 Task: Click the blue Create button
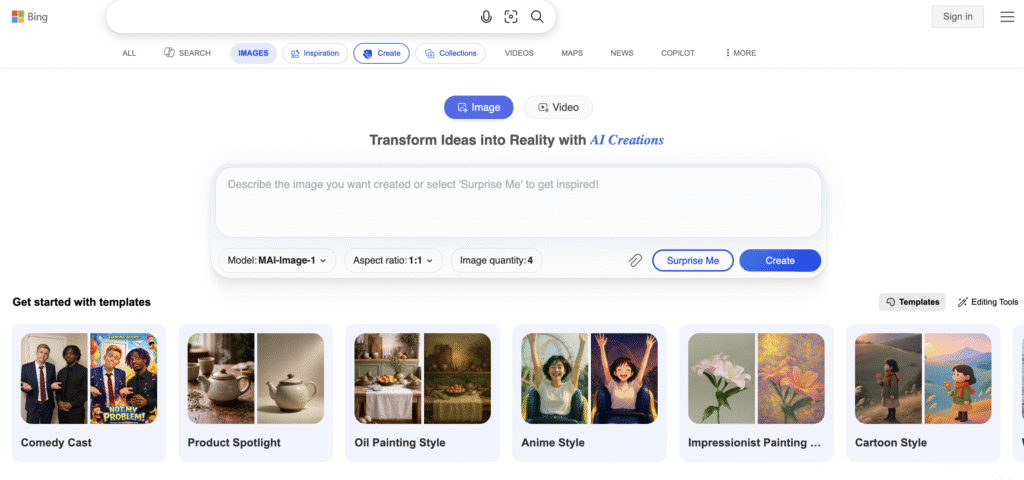click(x=780, y=261)
